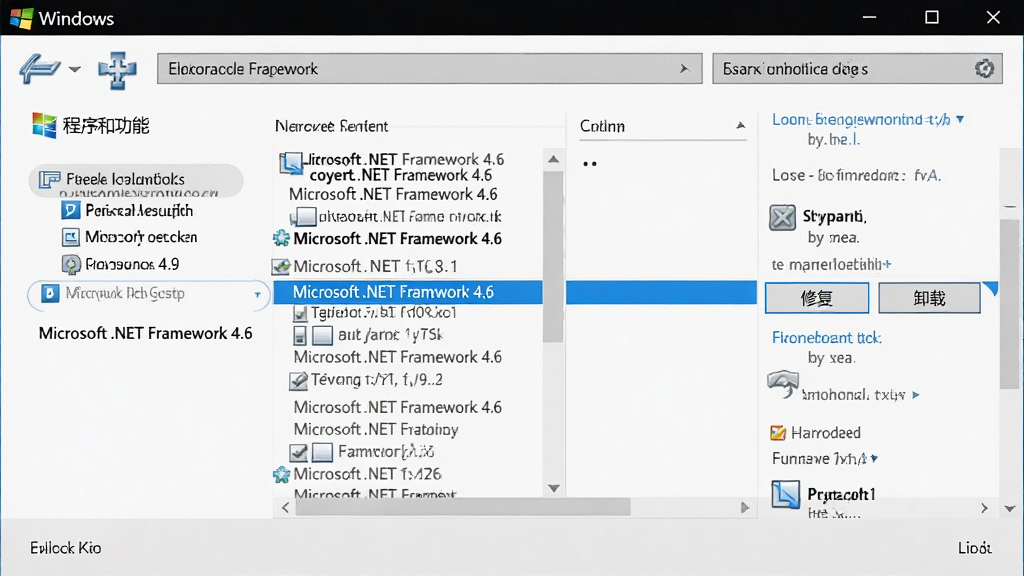
Task: Click the arrow at address bar end
Action: pyautogui.click(x=684, y=69)
